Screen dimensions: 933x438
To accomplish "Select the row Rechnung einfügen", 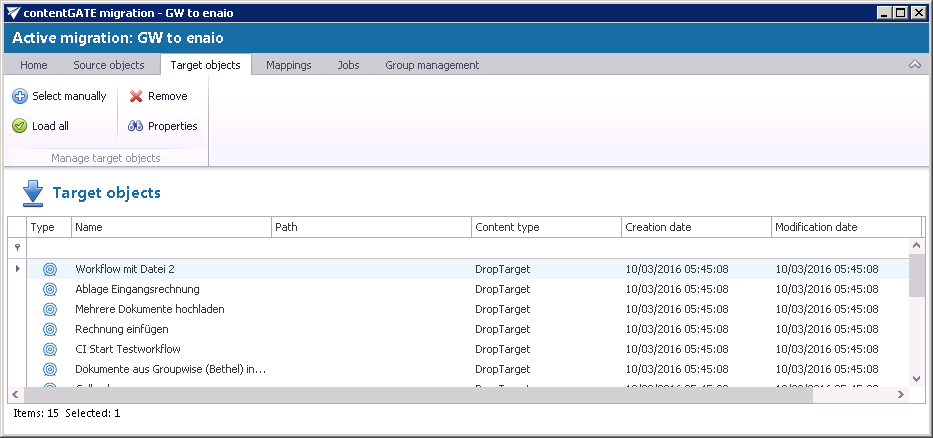I will tap(468, 329).
